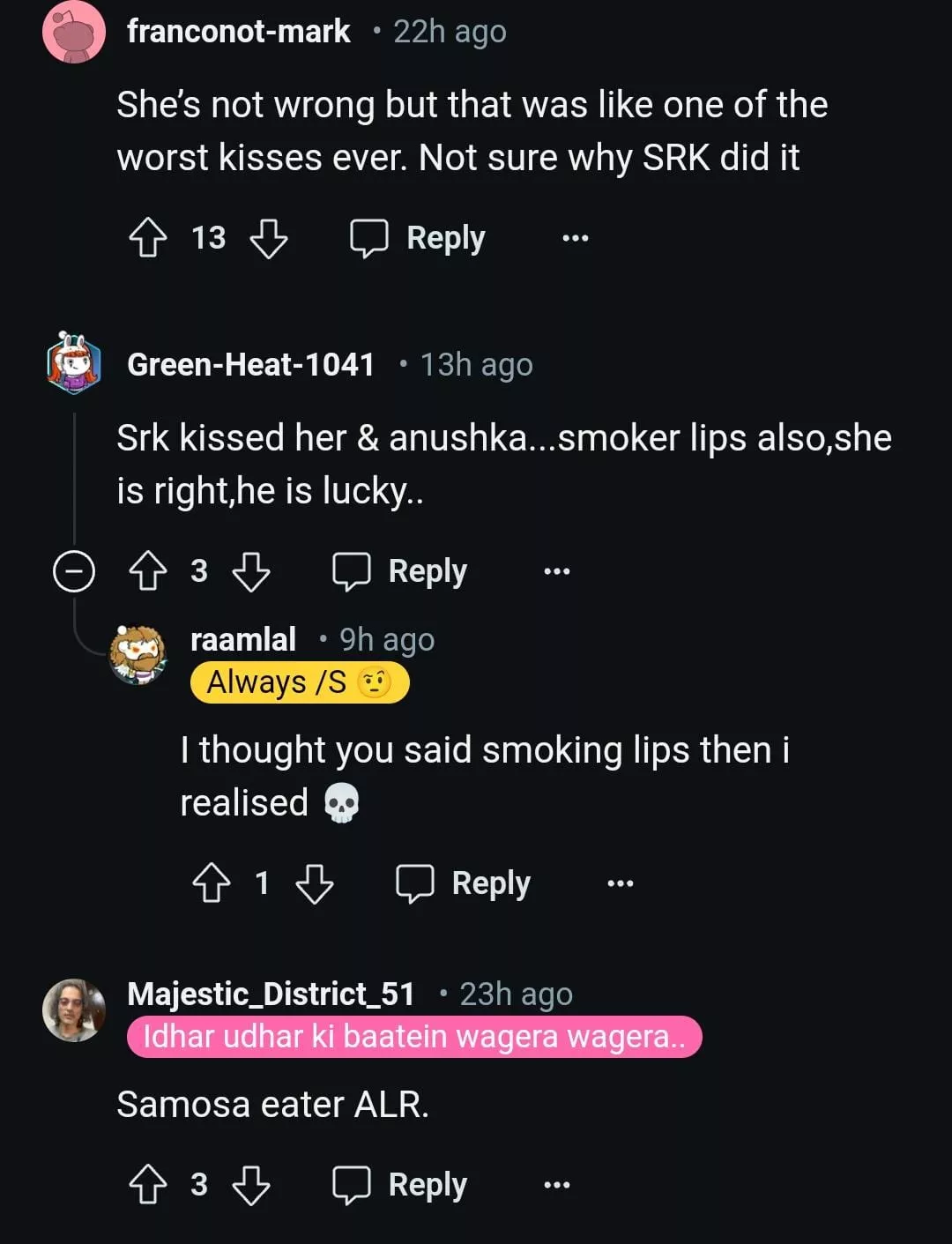Downvote Green-Heat-1041's comment
Image resolution: width=952 pixels, height=1244 pixels.
point(250,570)
